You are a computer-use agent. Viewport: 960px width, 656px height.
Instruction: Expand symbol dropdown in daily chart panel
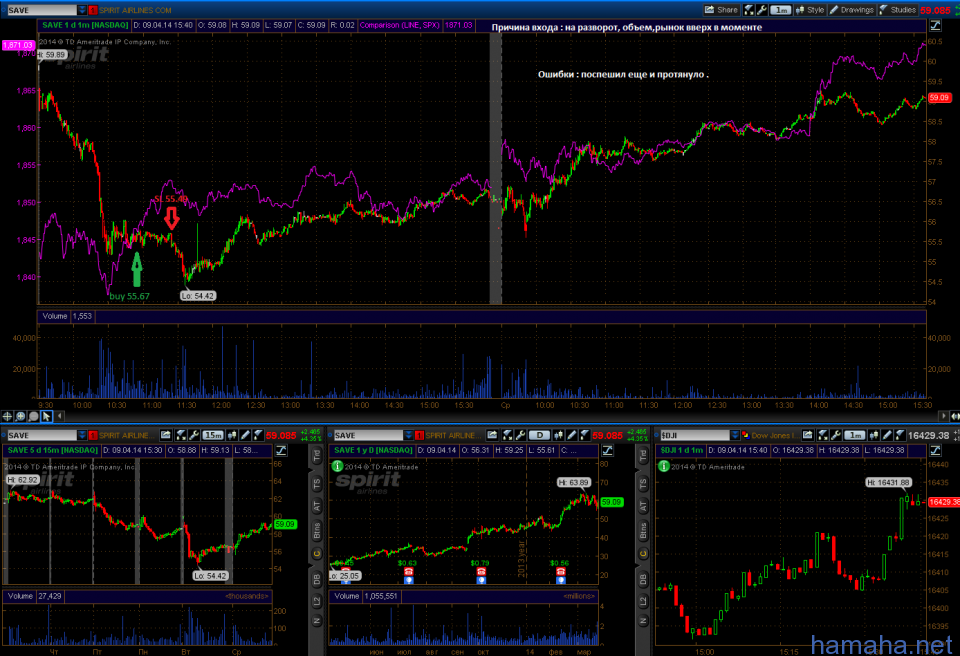(409, 435)
